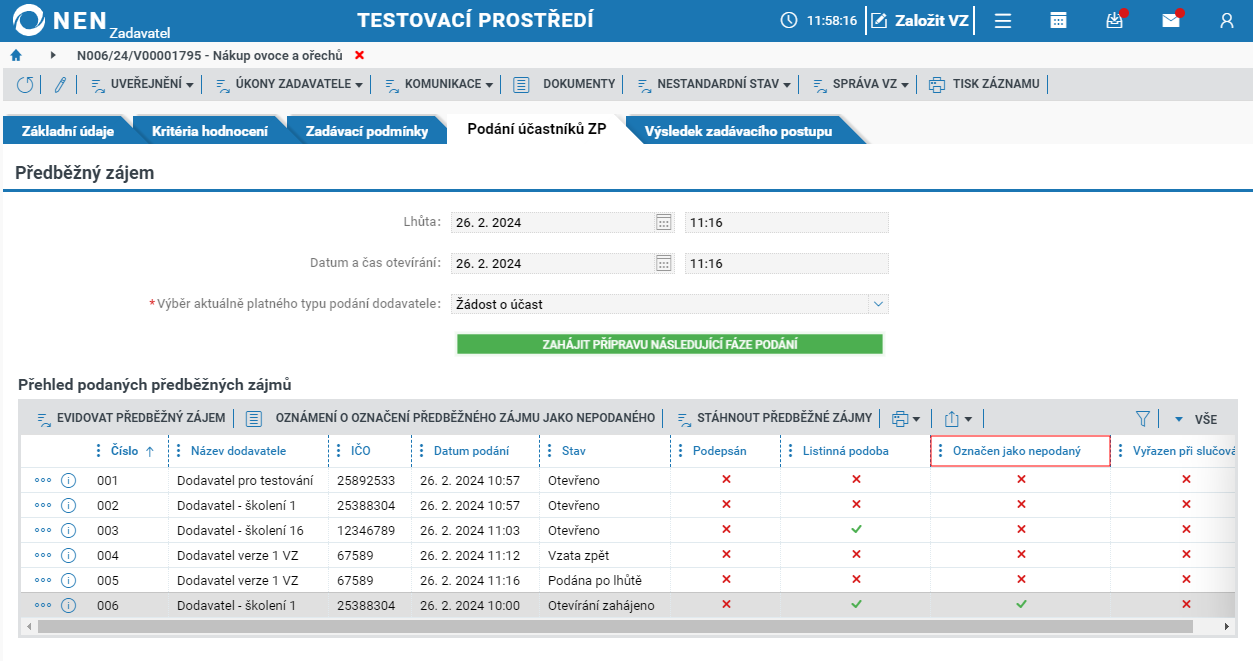Open the user profile icon
Screen dimensions: 1253x661
[1227, 20]
